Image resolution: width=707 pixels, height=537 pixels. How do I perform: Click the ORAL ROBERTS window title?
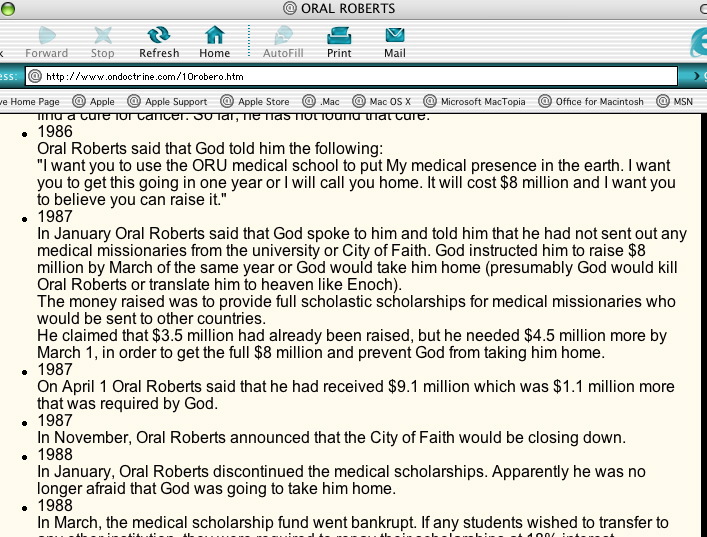pos(348,8)
